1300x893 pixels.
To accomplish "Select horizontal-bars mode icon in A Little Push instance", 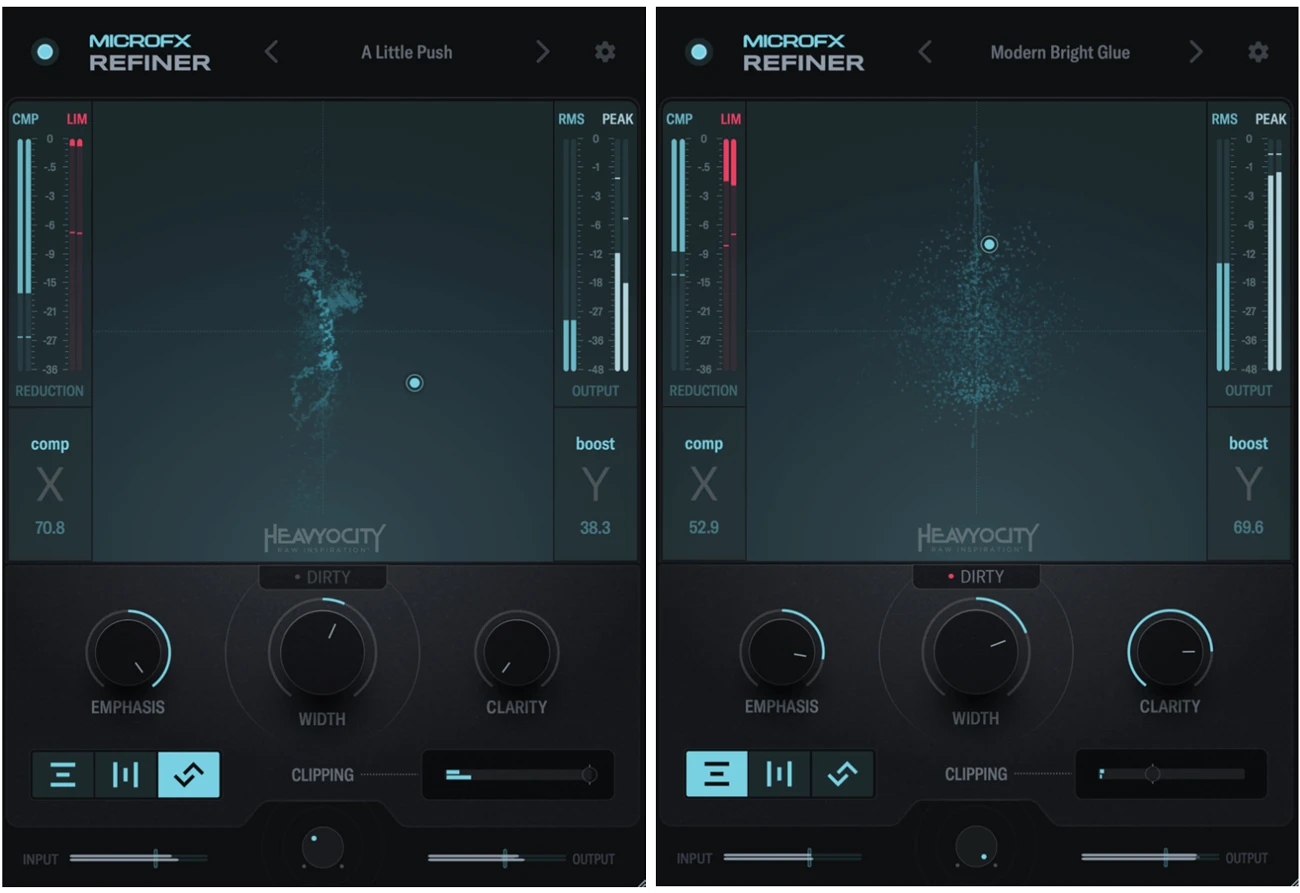I will pyautogui.click(x=63, y=775).
